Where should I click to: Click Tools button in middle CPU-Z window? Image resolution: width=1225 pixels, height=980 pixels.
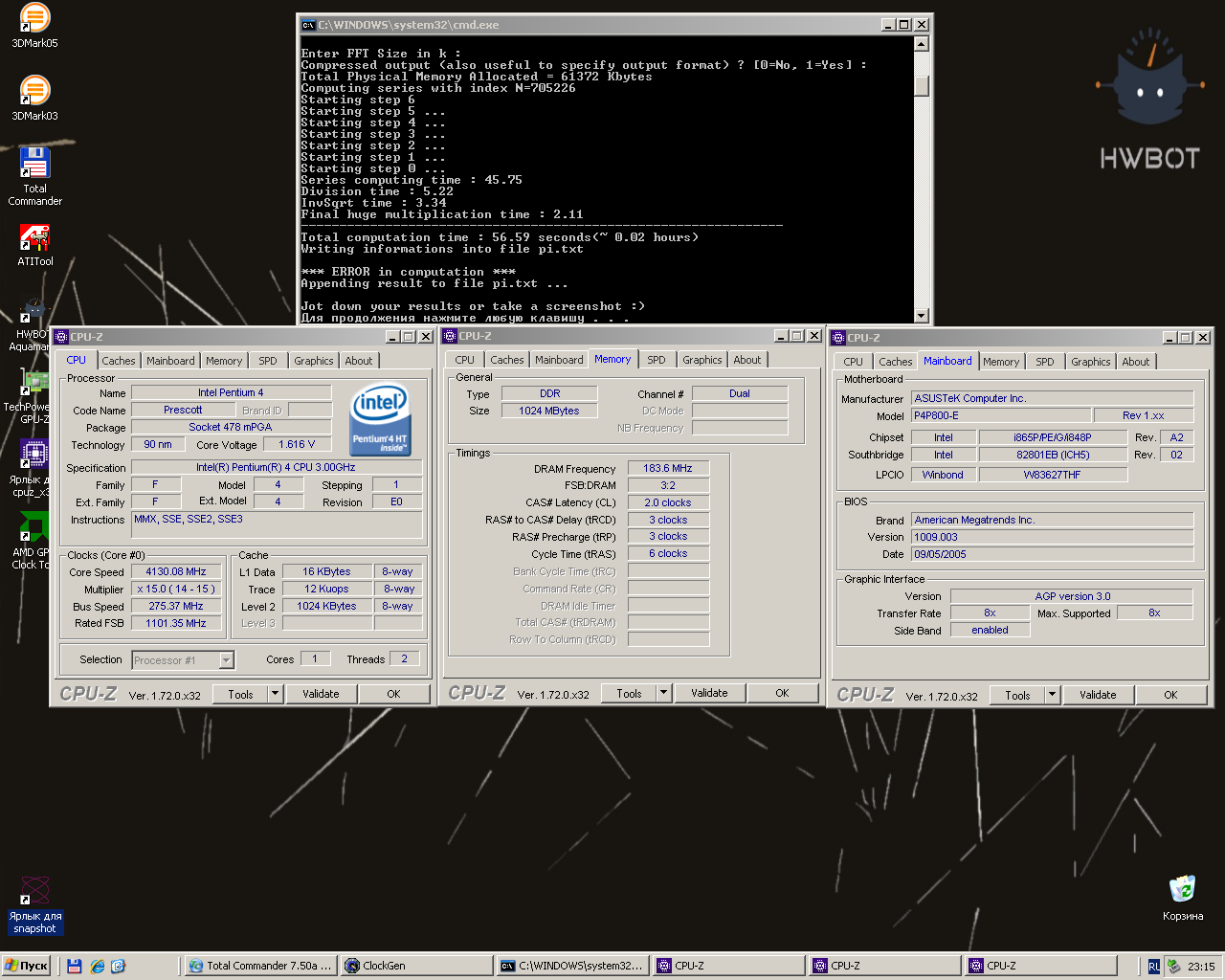tap(630, 693)
